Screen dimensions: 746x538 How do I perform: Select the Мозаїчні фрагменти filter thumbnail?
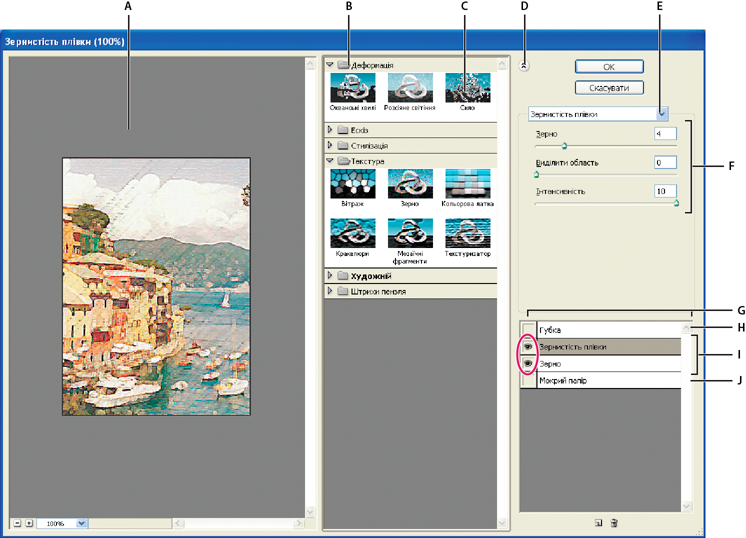(x=410, y=233)
